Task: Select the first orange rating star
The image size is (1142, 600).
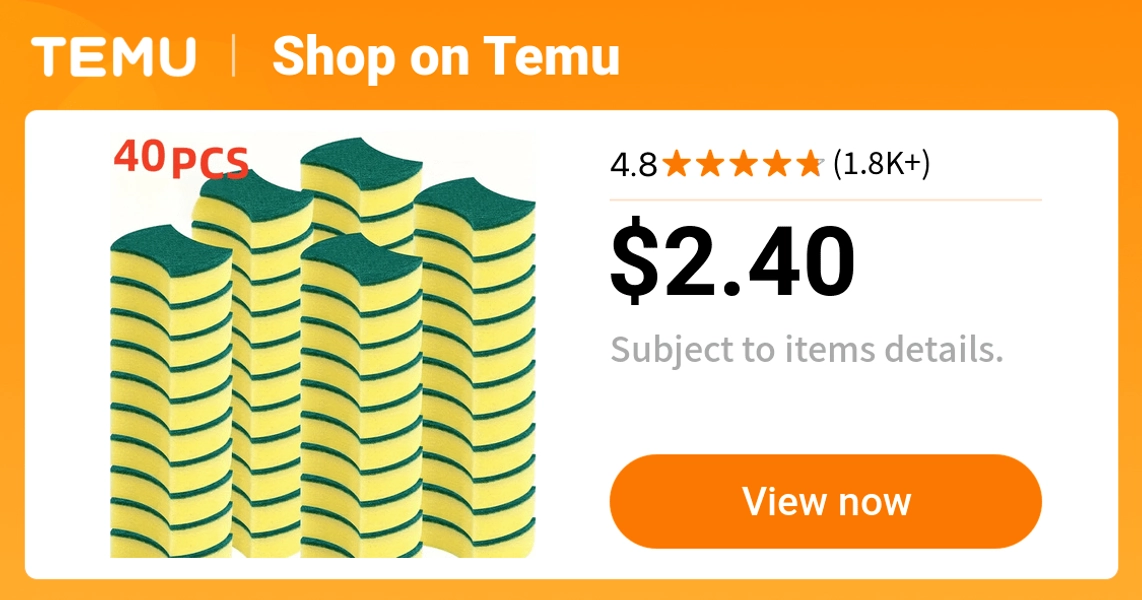Action: coord(677,164)
